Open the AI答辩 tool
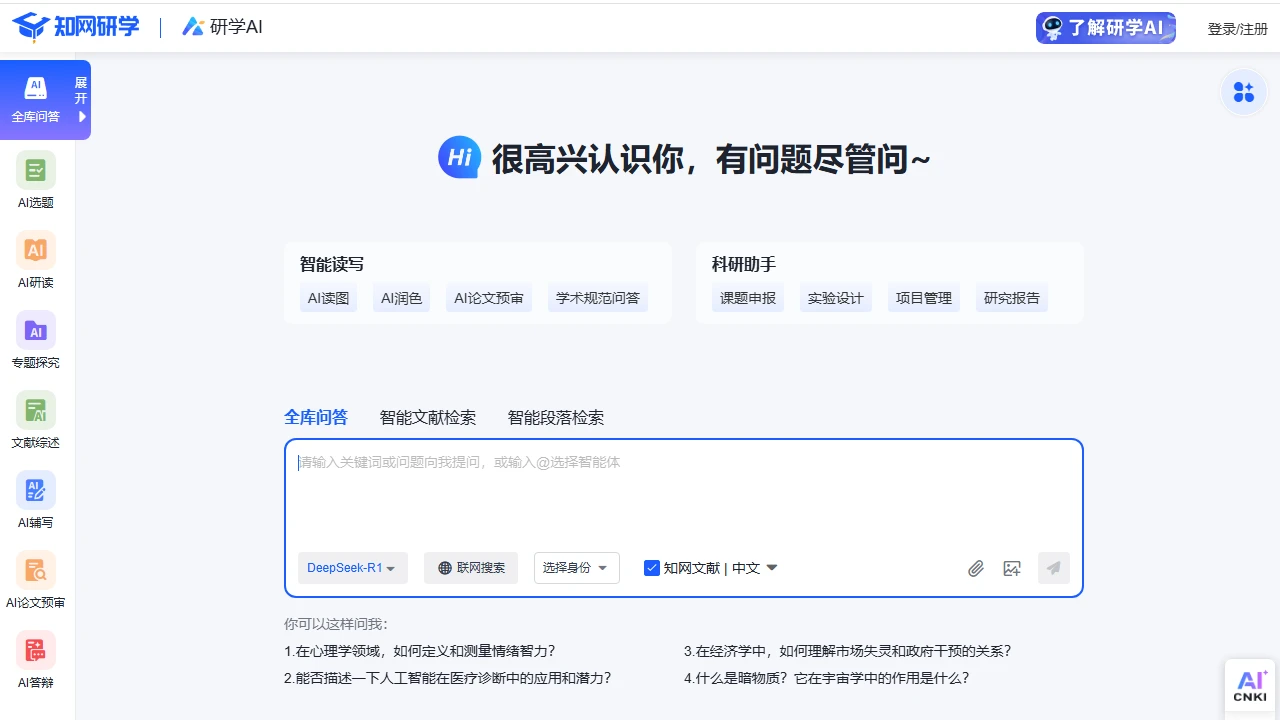 pos(35,660)
